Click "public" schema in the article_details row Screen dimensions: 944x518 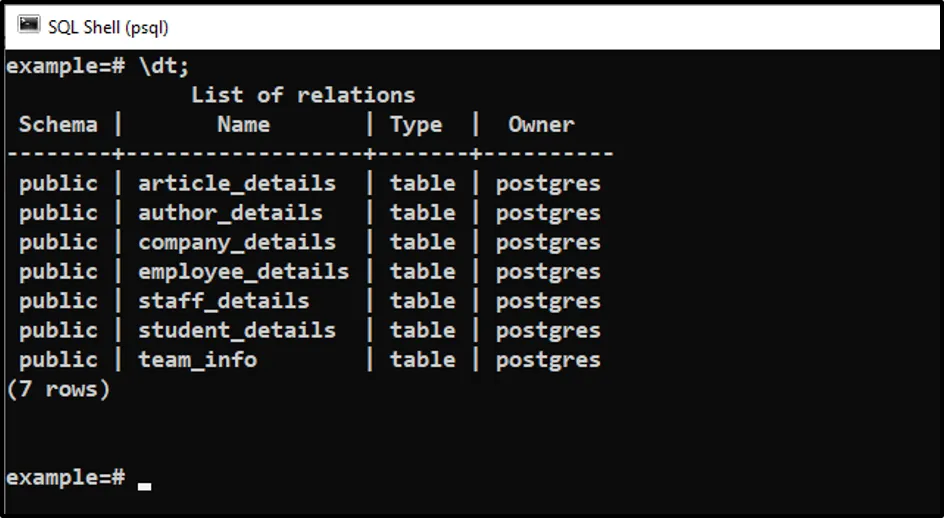58,184
